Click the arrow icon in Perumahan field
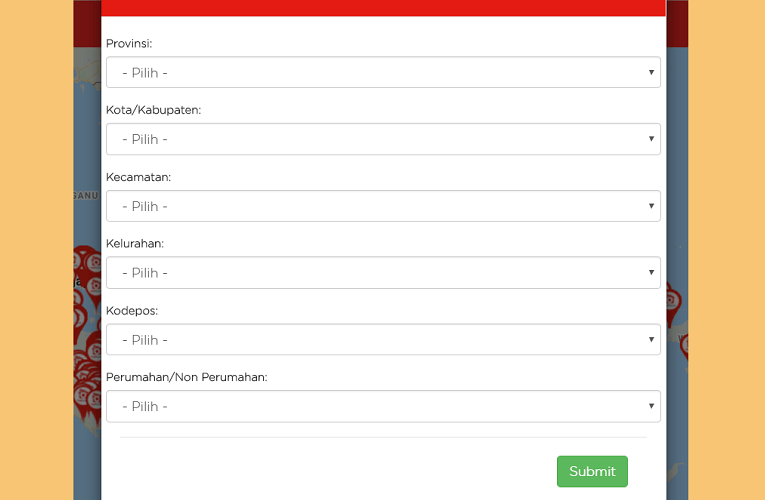765x500 pixels. 651,406
